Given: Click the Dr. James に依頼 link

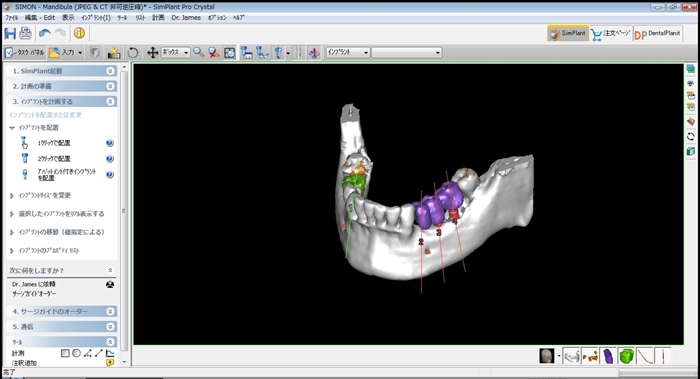Looking at the screenshot, I should click(x=34, y=284).
